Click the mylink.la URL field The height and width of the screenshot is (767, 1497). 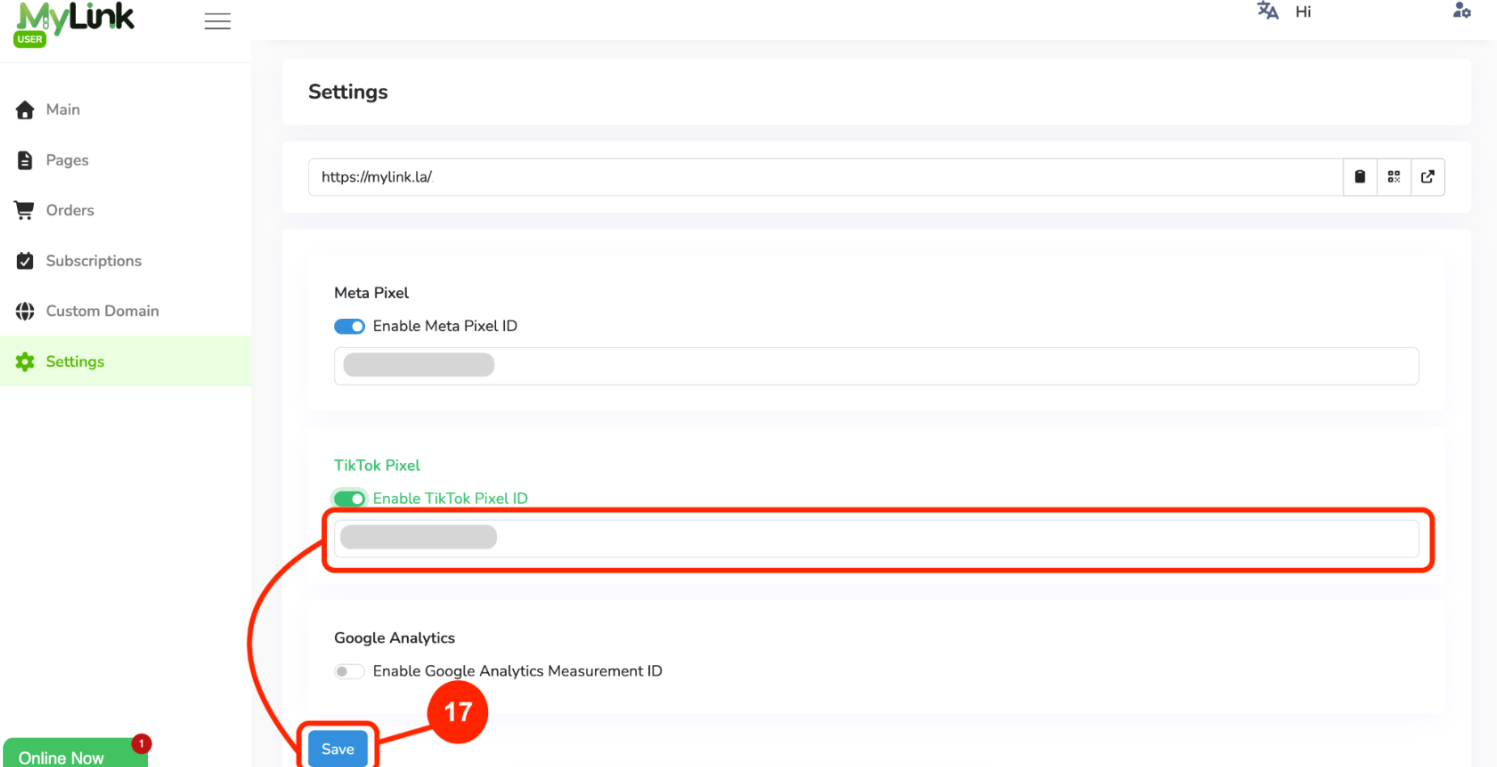(x=825, y=177)
